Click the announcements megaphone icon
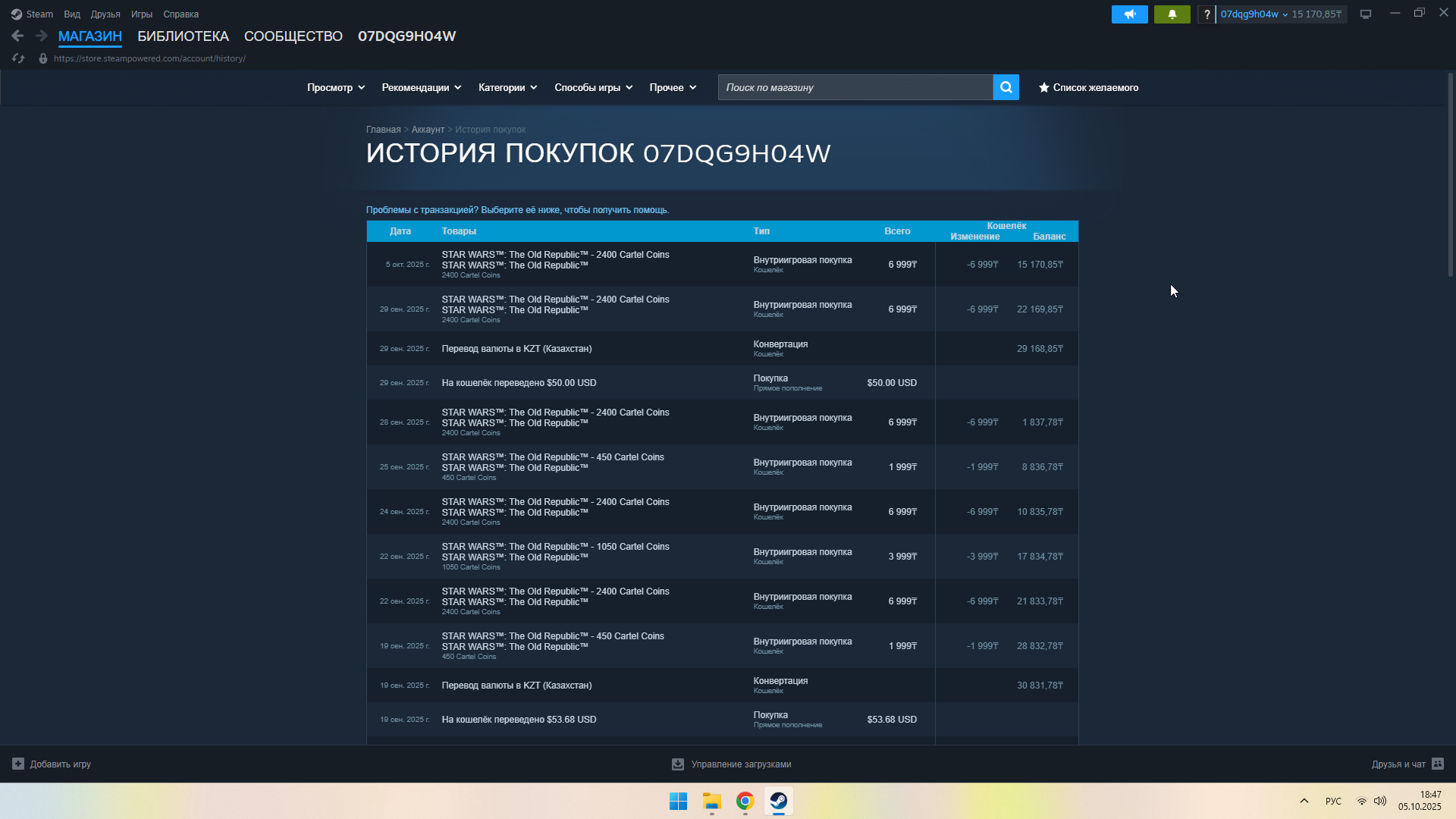 1129,14
